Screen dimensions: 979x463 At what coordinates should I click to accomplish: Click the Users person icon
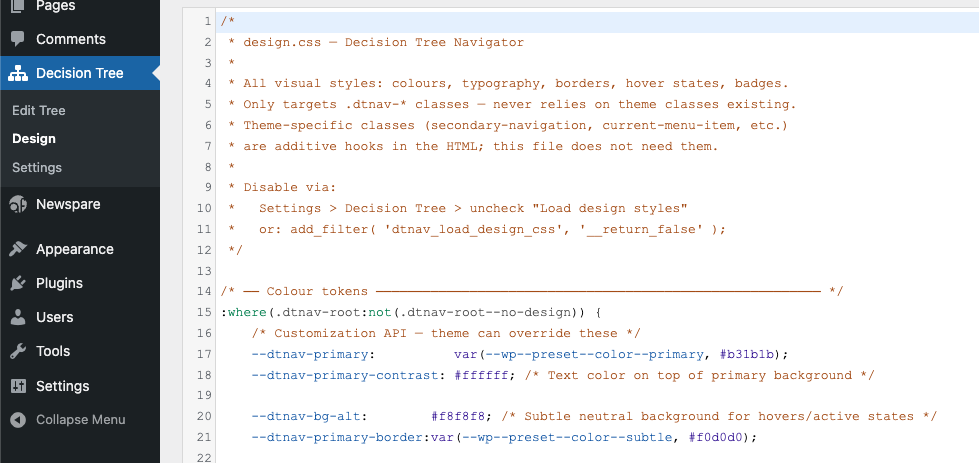(18, 317)
